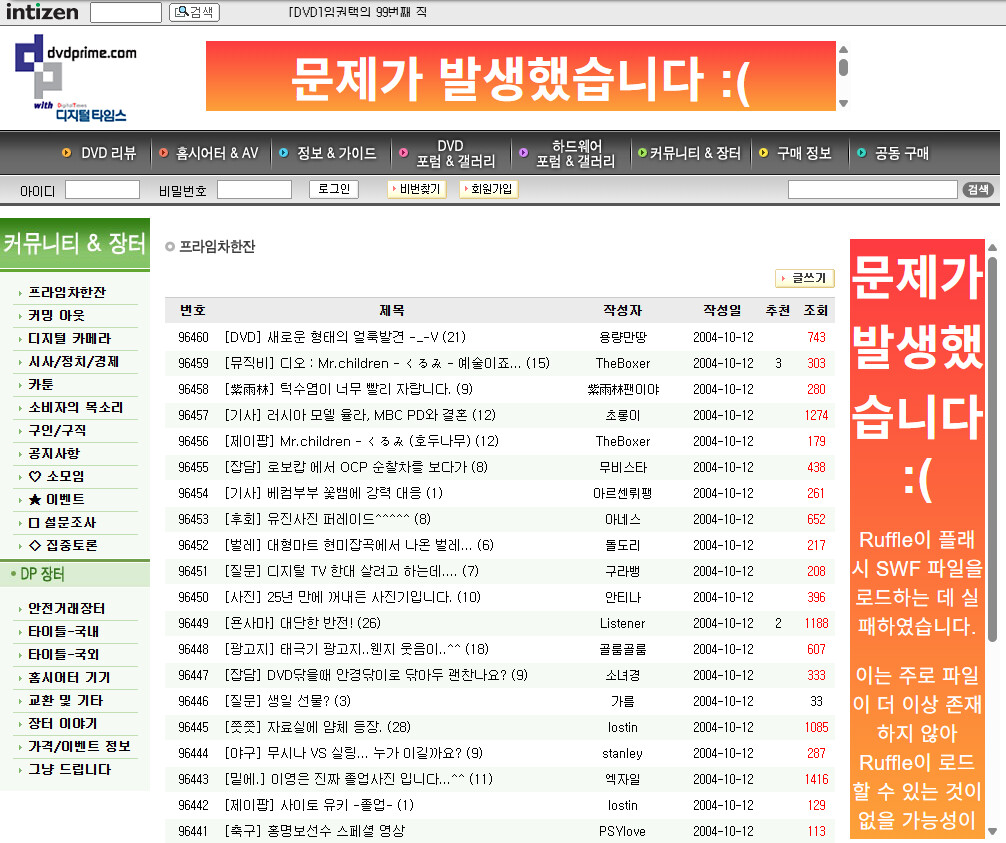Click the right ad panel scrollbar

pyautogui.click(x=991, y=450)
